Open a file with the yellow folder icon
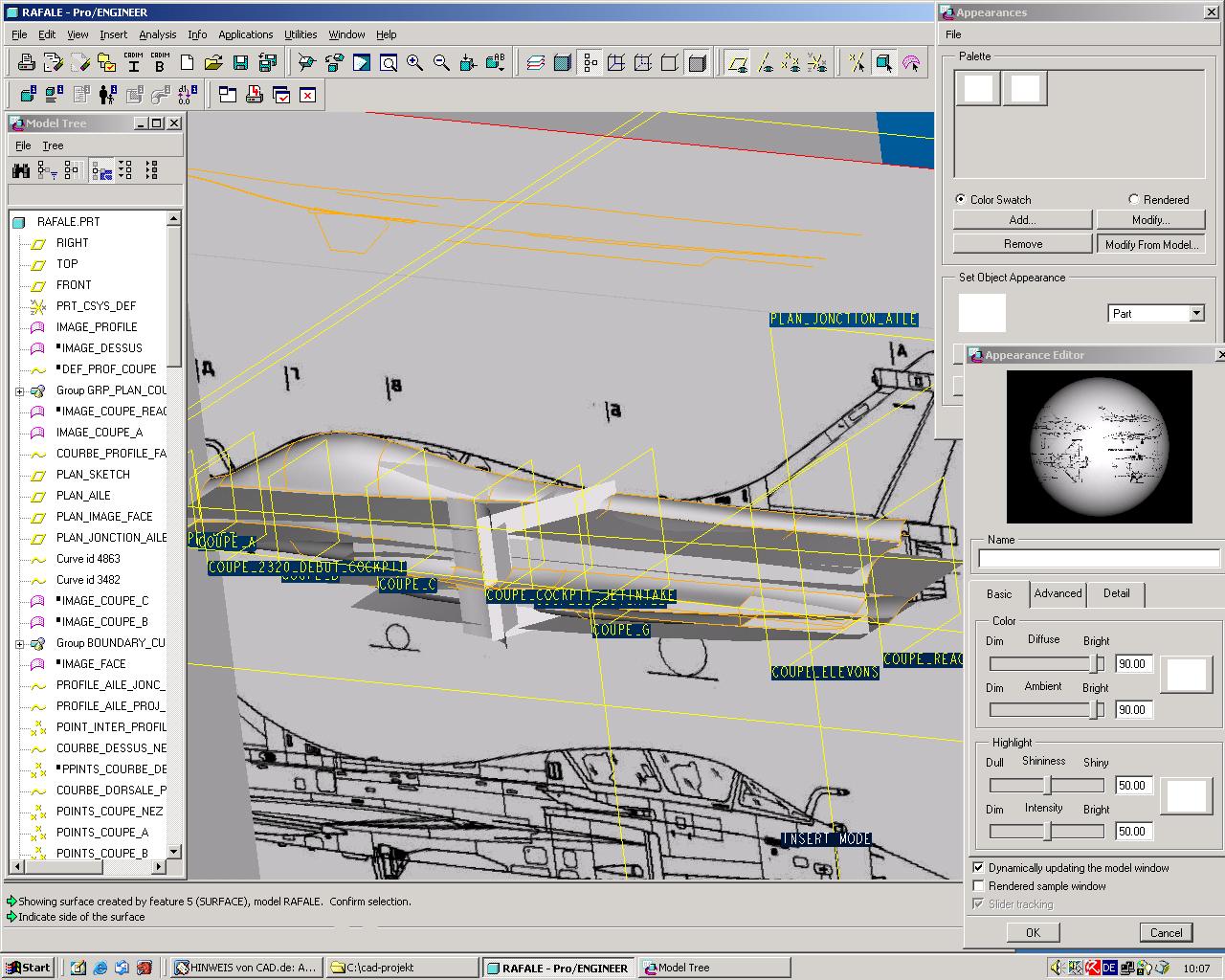Viewport: 1225px width, 980px height. (213, 63)
